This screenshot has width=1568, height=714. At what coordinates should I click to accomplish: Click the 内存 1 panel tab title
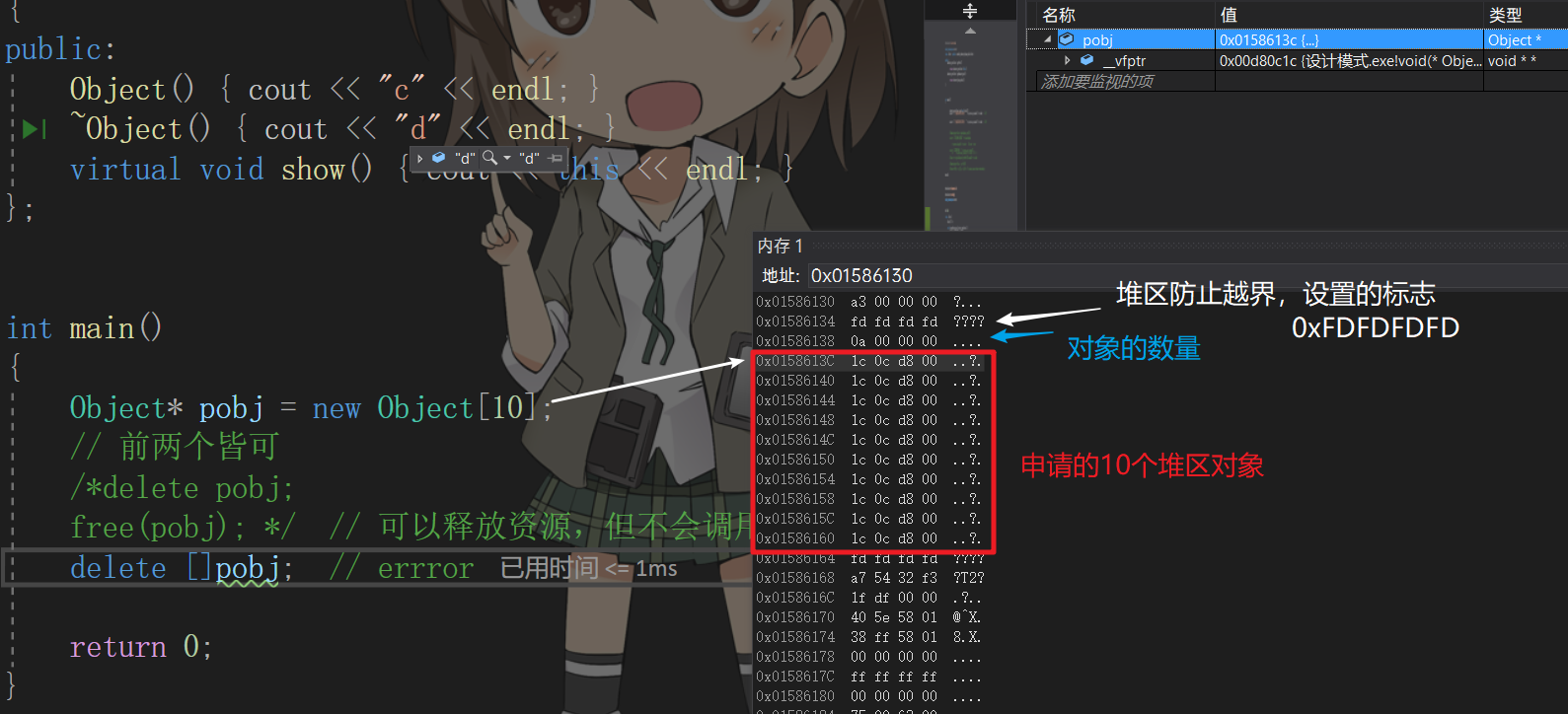coord(781,246)
